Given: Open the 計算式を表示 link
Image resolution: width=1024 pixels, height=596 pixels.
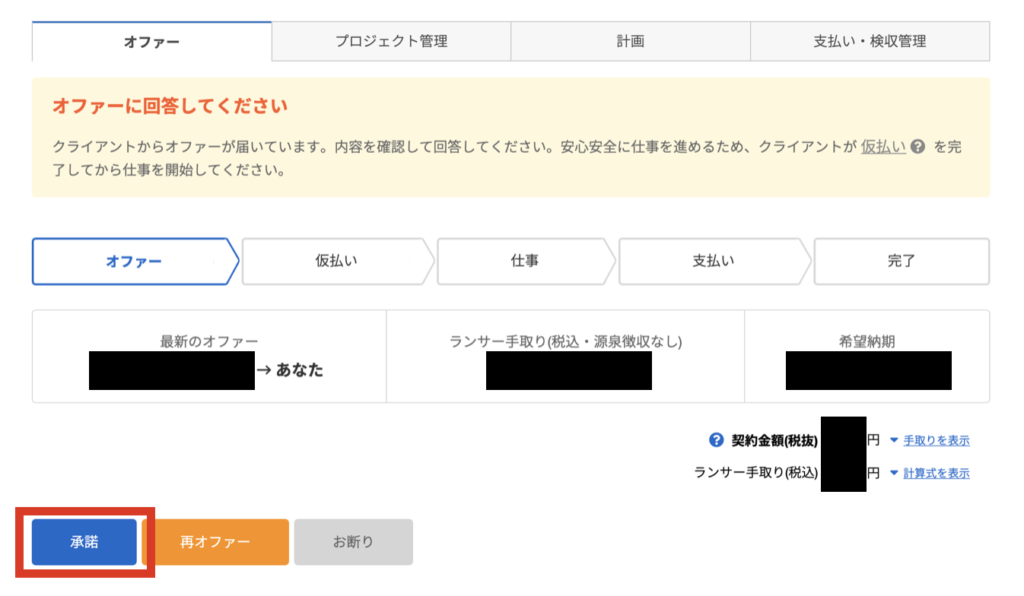Looking at the screenshot, I should (936, 473).
